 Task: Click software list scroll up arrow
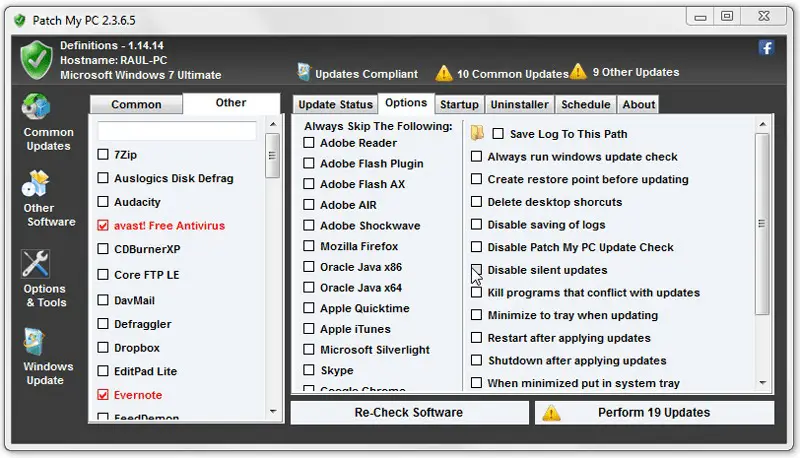273,124
